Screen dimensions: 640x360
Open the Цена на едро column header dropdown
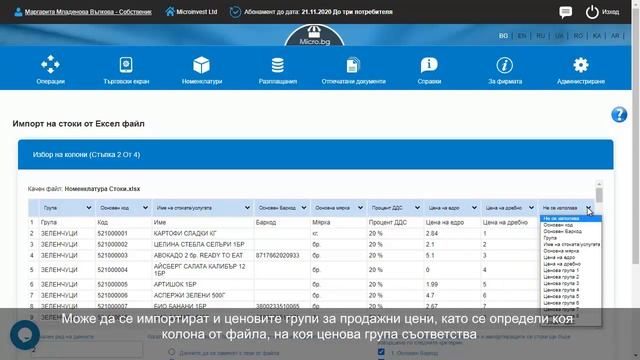[x=453, y=208]
